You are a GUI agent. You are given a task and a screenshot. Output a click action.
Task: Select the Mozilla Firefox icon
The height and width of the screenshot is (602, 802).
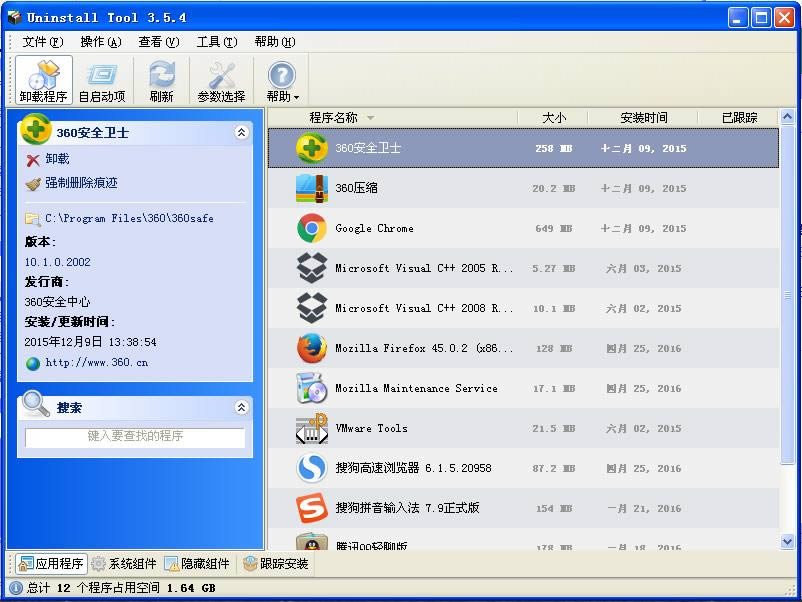pyautogui.click(x=311, y=348)
